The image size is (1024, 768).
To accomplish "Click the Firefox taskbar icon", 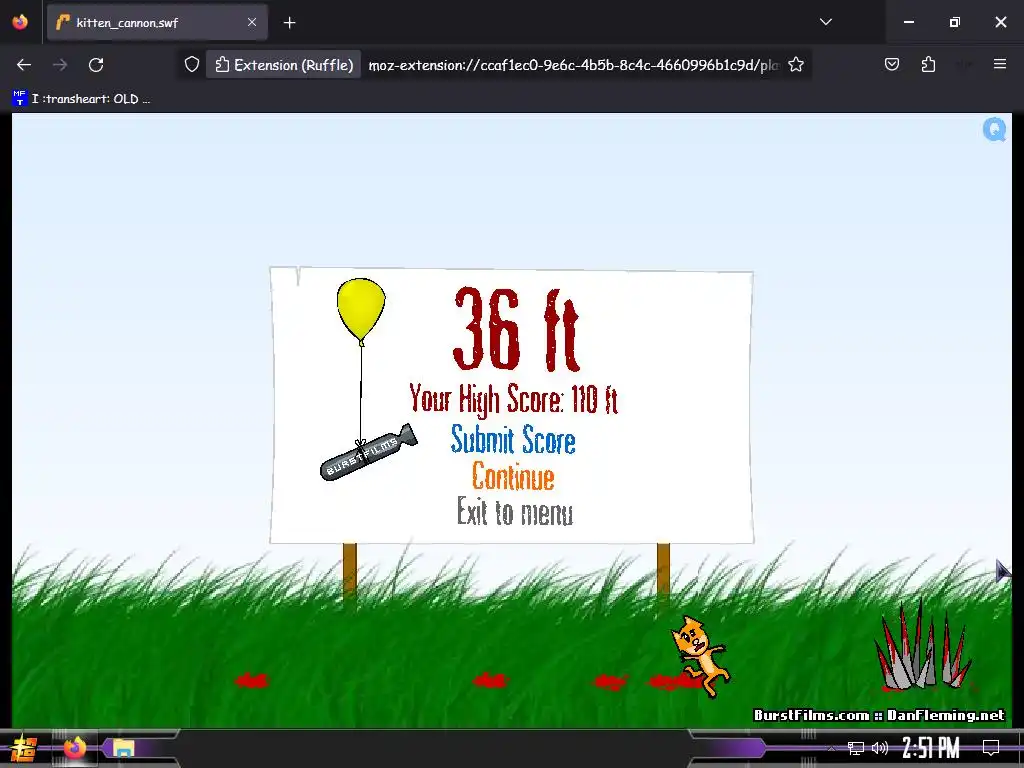I will point(74,748).
